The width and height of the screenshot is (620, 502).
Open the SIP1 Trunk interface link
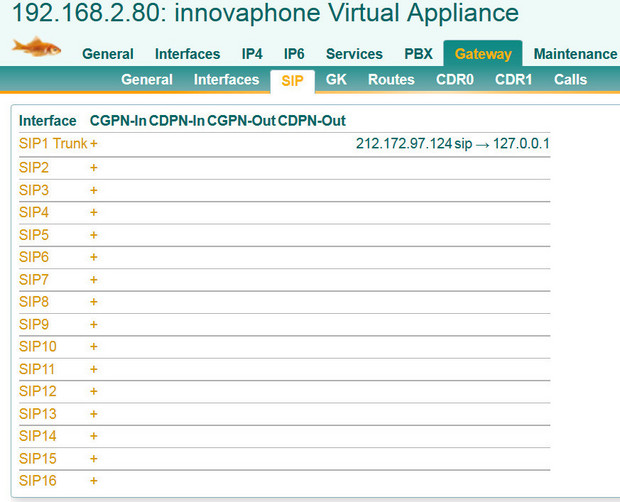tap(53, 144)
